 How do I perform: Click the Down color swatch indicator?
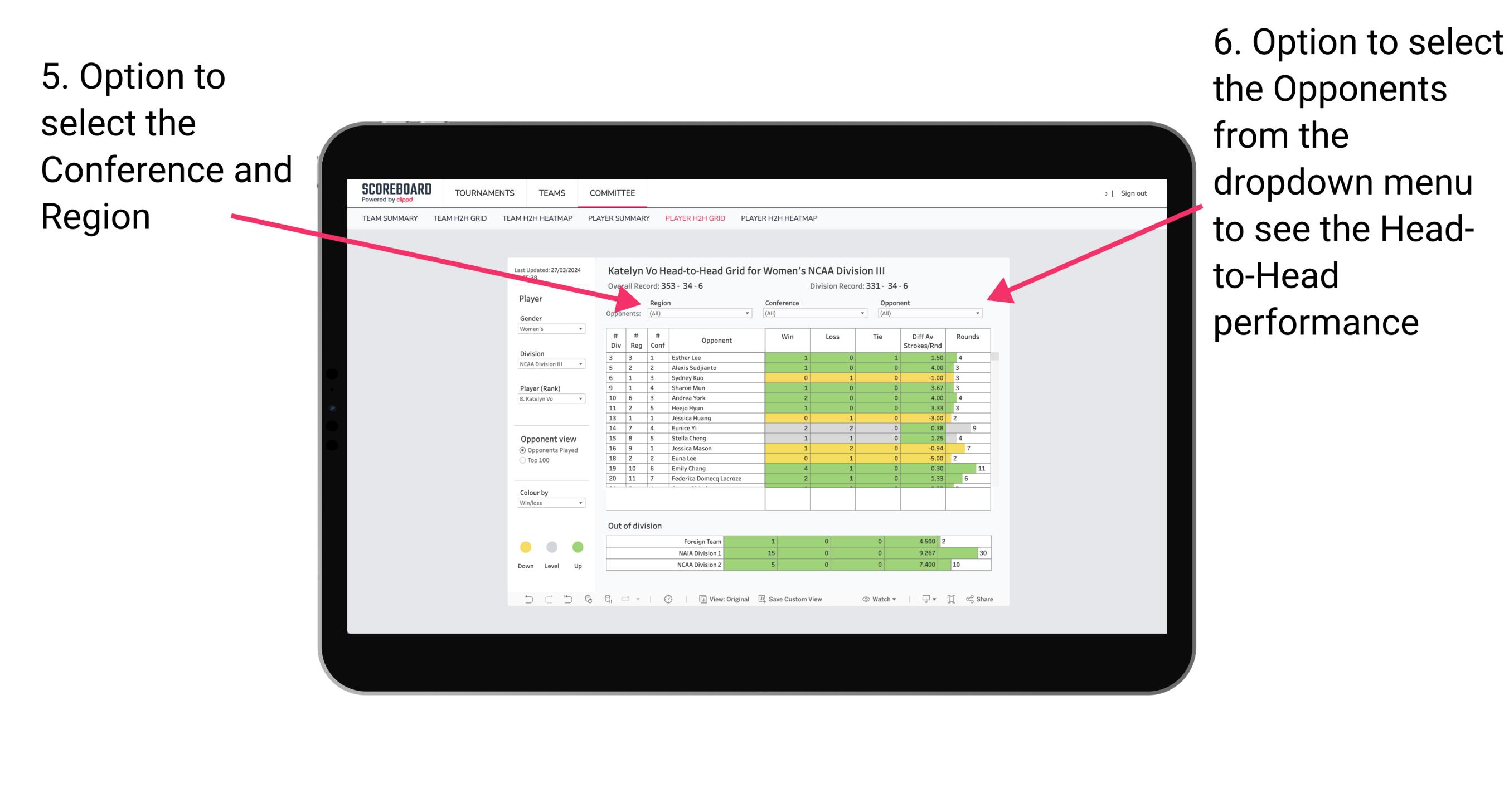click(x=525, y=546)
